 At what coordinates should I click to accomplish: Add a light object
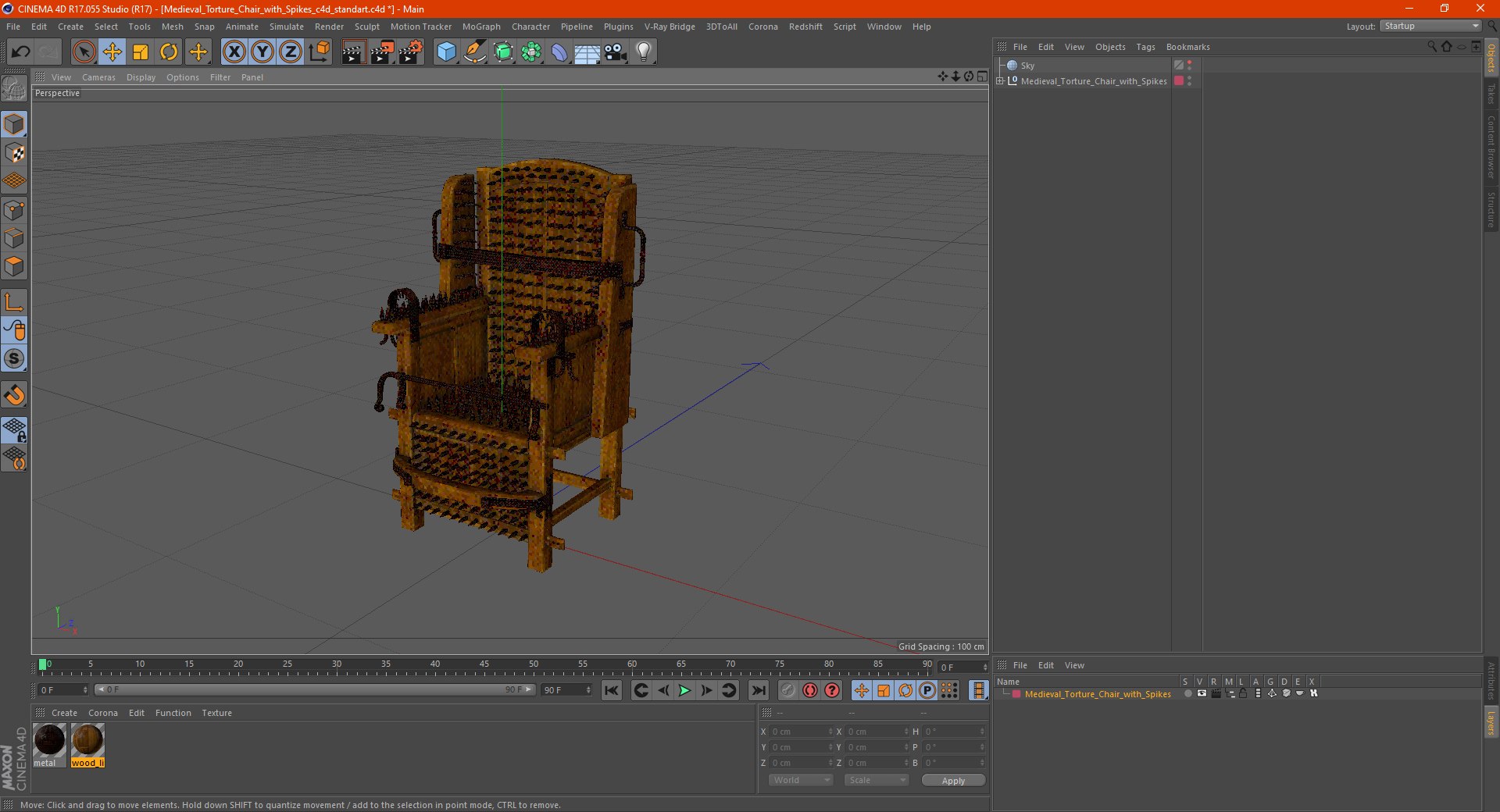point(644,52)
